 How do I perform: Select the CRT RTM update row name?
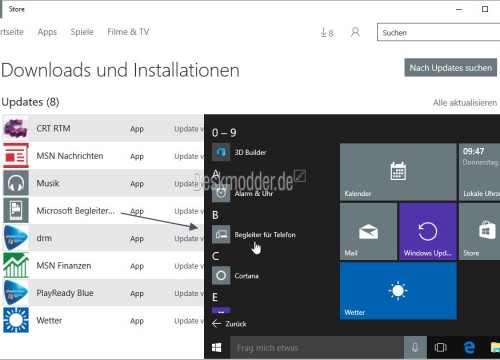[53, 128]
